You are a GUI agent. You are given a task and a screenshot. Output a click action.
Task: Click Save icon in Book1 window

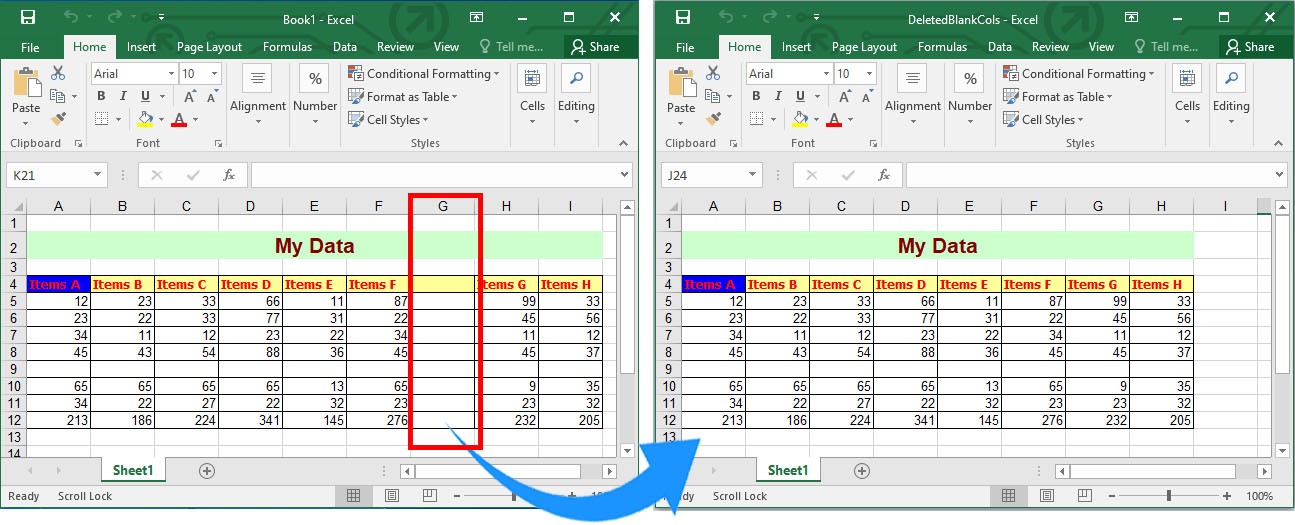point(27,18)
